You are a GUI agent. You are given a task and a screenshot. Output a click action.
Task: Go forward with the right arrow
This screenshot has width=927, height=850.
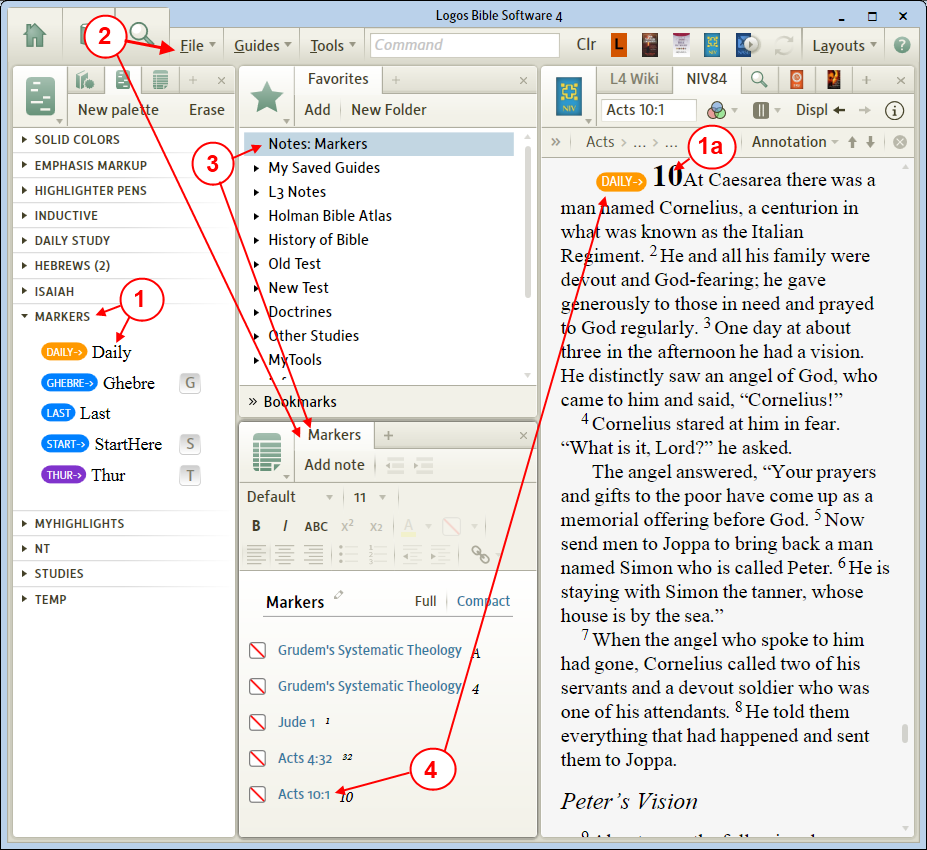[x=864, y=110]
